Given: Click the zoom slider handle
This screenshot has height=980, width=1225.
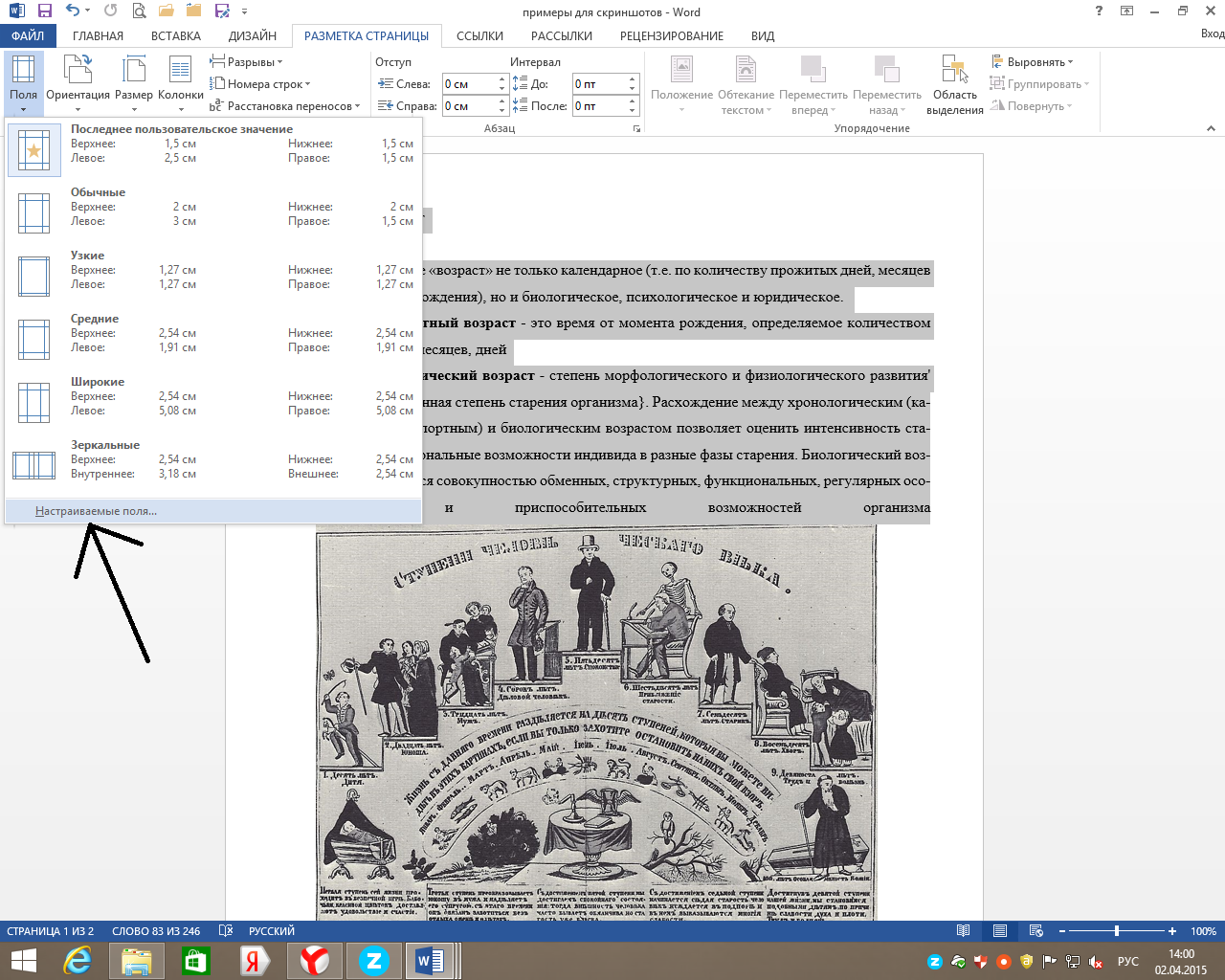Looking at the screenshot, I should (1117, 931).
